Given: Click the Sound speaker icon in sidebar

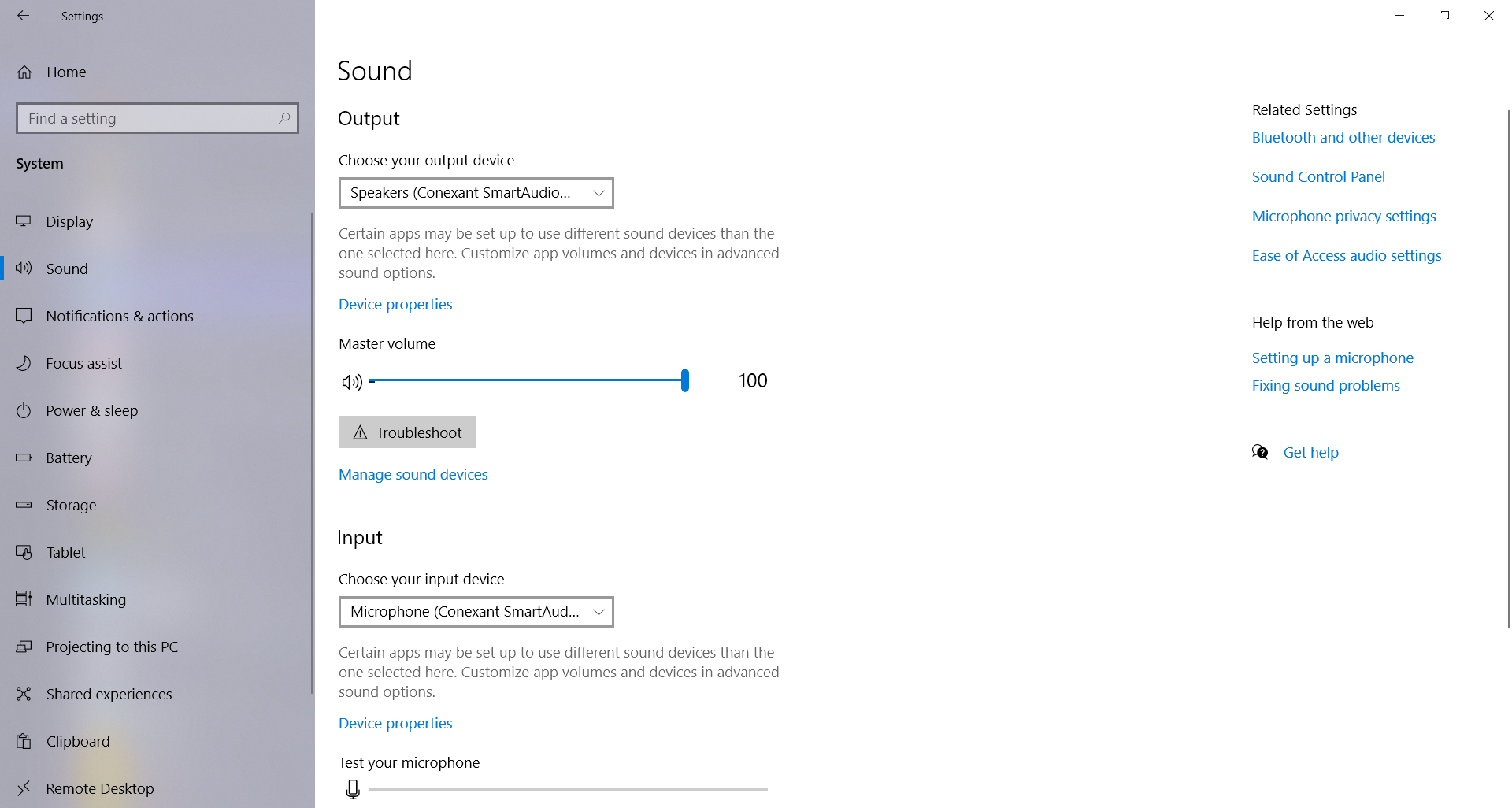Looking at the screenshot, I should pyautogui.click(x=23, y=269).
